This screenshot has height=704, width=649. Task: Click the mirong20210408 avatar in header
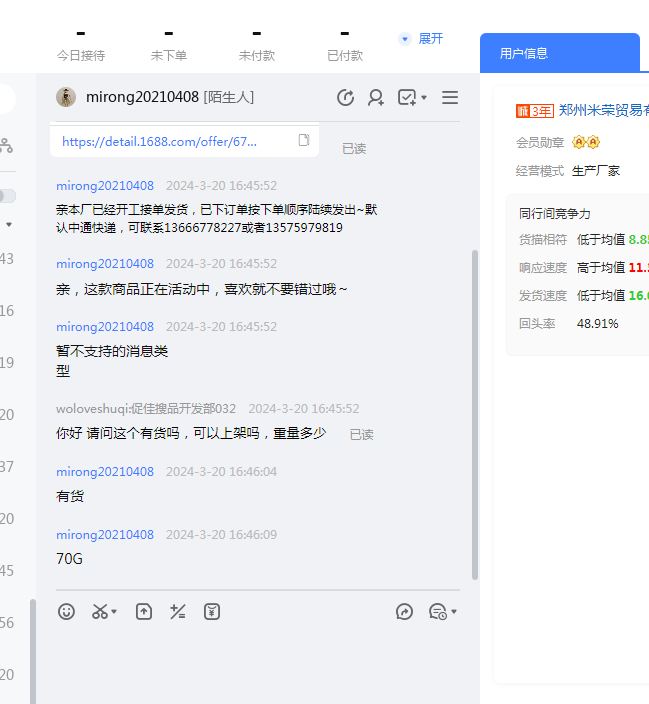click(x=66, y=97)
